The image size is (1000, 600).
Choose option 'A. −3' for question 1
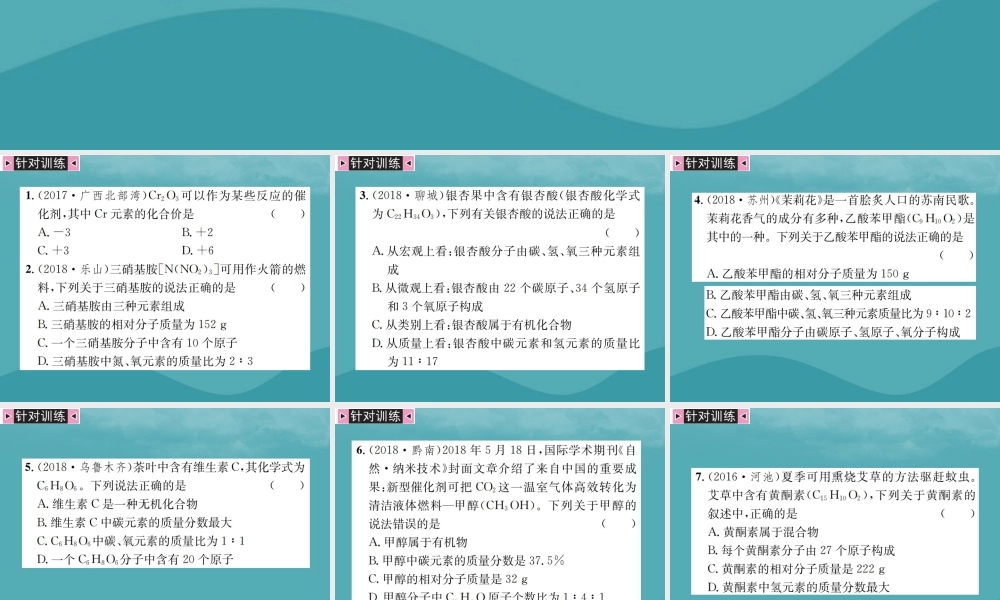coord(54,232)
